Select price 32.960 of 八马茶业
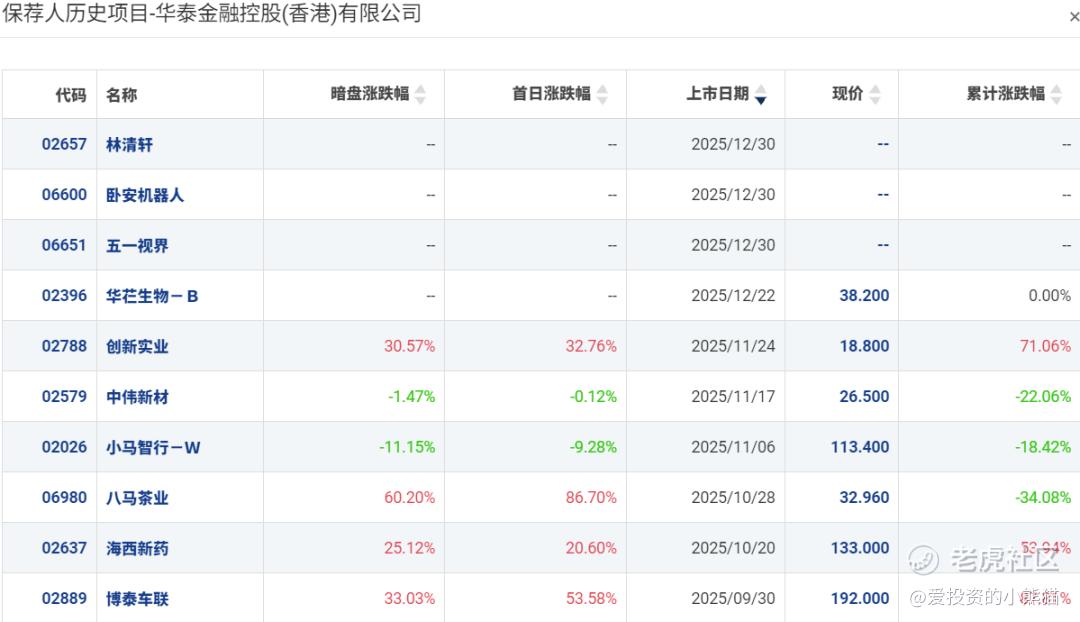This screenshot has width=1080, height=622. (x=864, y=497)
